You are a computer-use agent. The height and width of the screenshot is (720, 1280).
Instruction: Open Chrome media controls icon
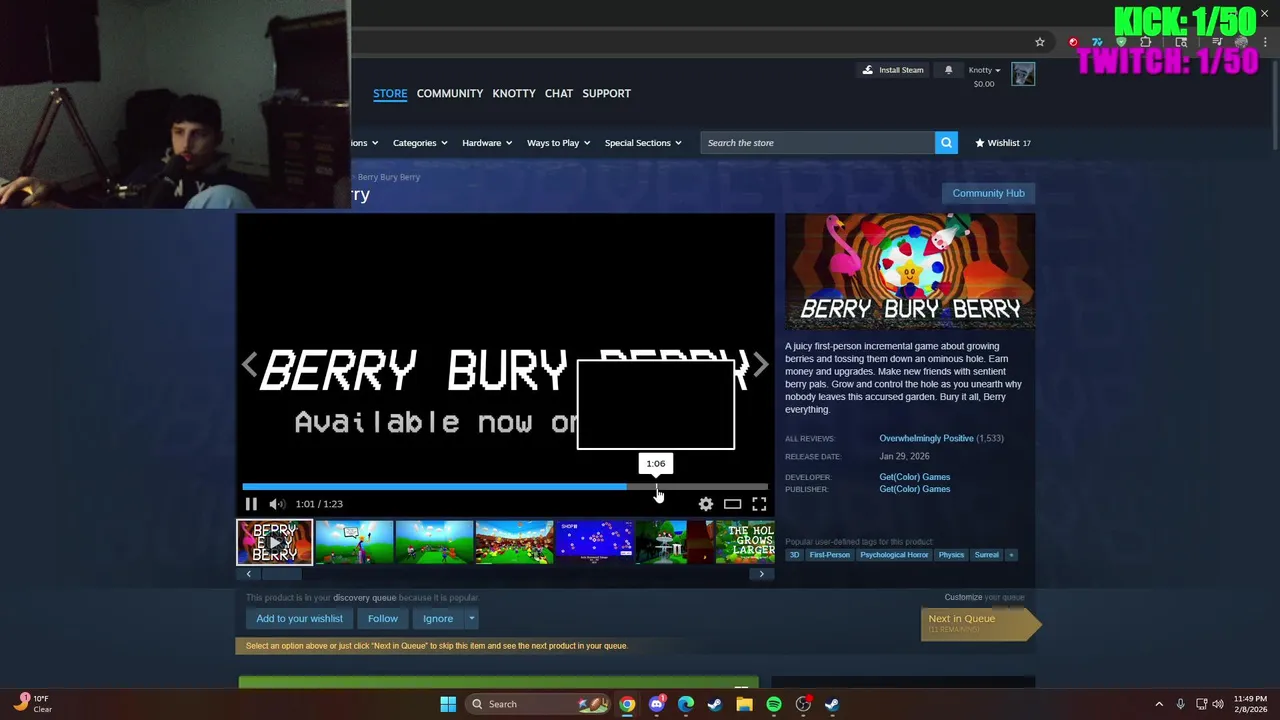tap(1217, 42)
